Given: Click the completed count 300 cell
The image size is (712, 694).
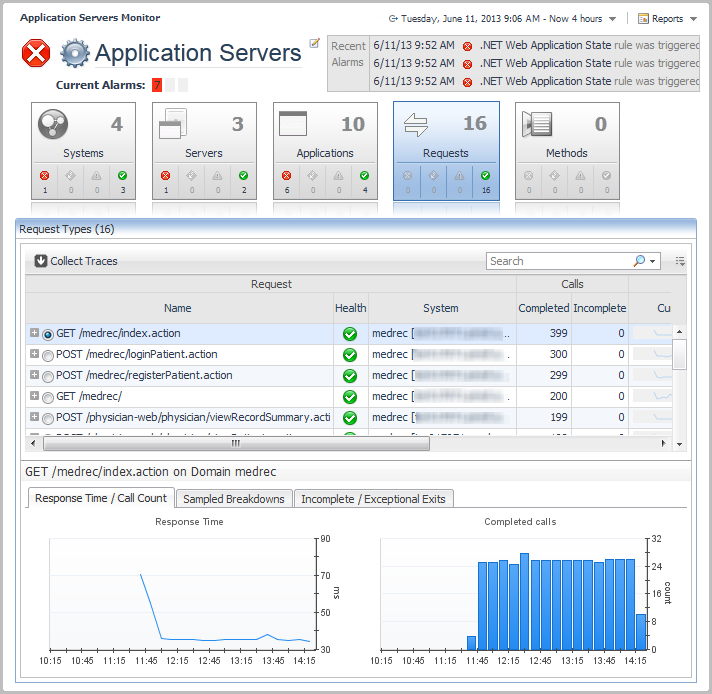Looking at the screenshot, I should click(544, 354).
